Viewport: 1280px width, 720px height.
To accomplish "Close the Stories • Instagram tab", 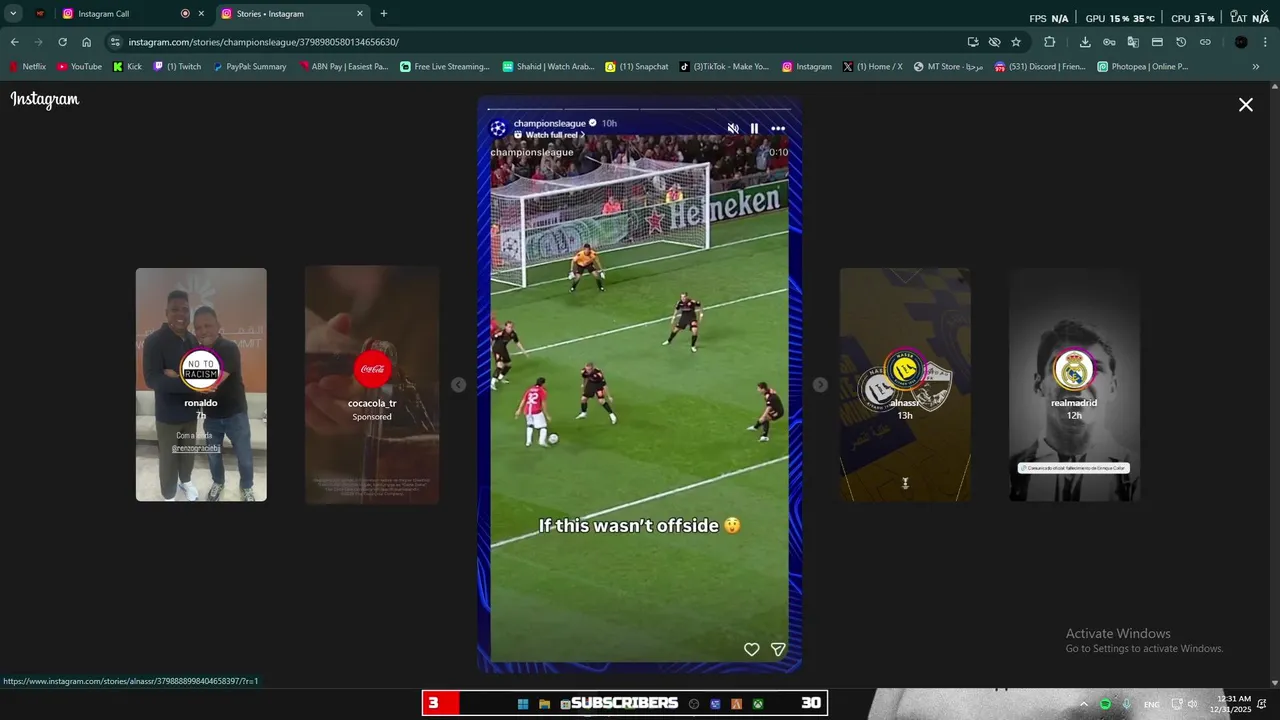I will pyautogui.click(x=360, y=14).
